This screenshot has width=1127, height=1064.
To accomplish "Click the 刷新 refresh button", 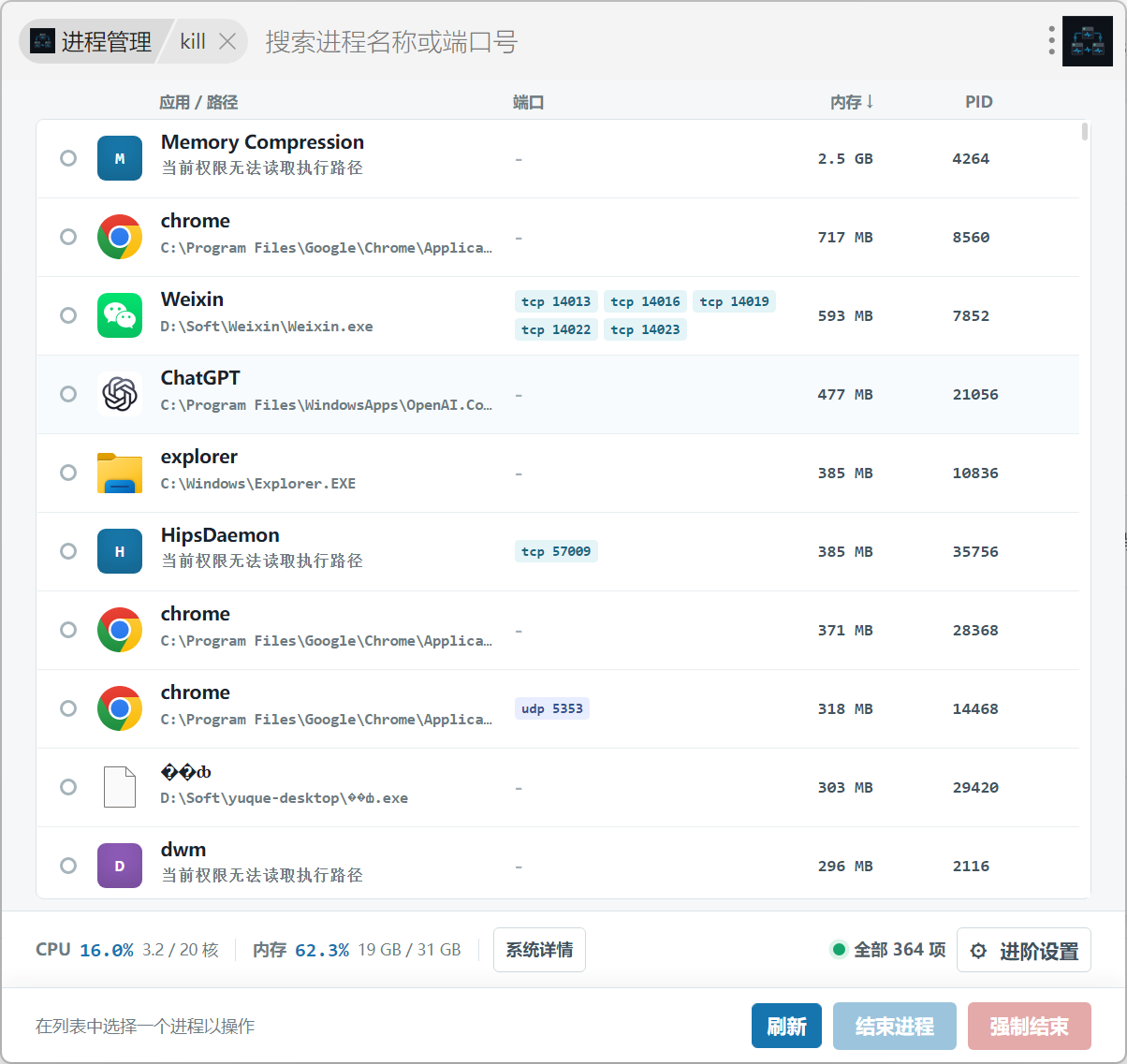I will pyautogui.click(x=786, y=1027).
